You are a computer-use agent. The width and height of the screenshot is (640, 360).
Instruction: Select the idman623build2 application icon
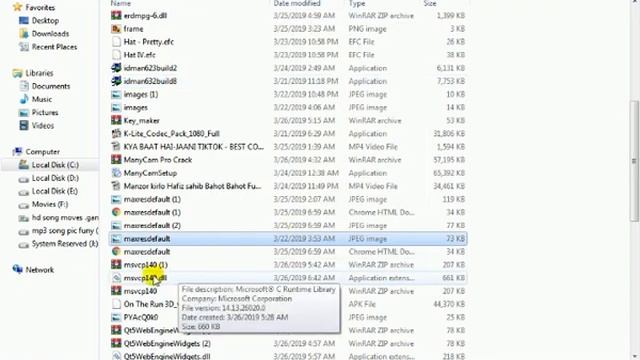point(116,68)
